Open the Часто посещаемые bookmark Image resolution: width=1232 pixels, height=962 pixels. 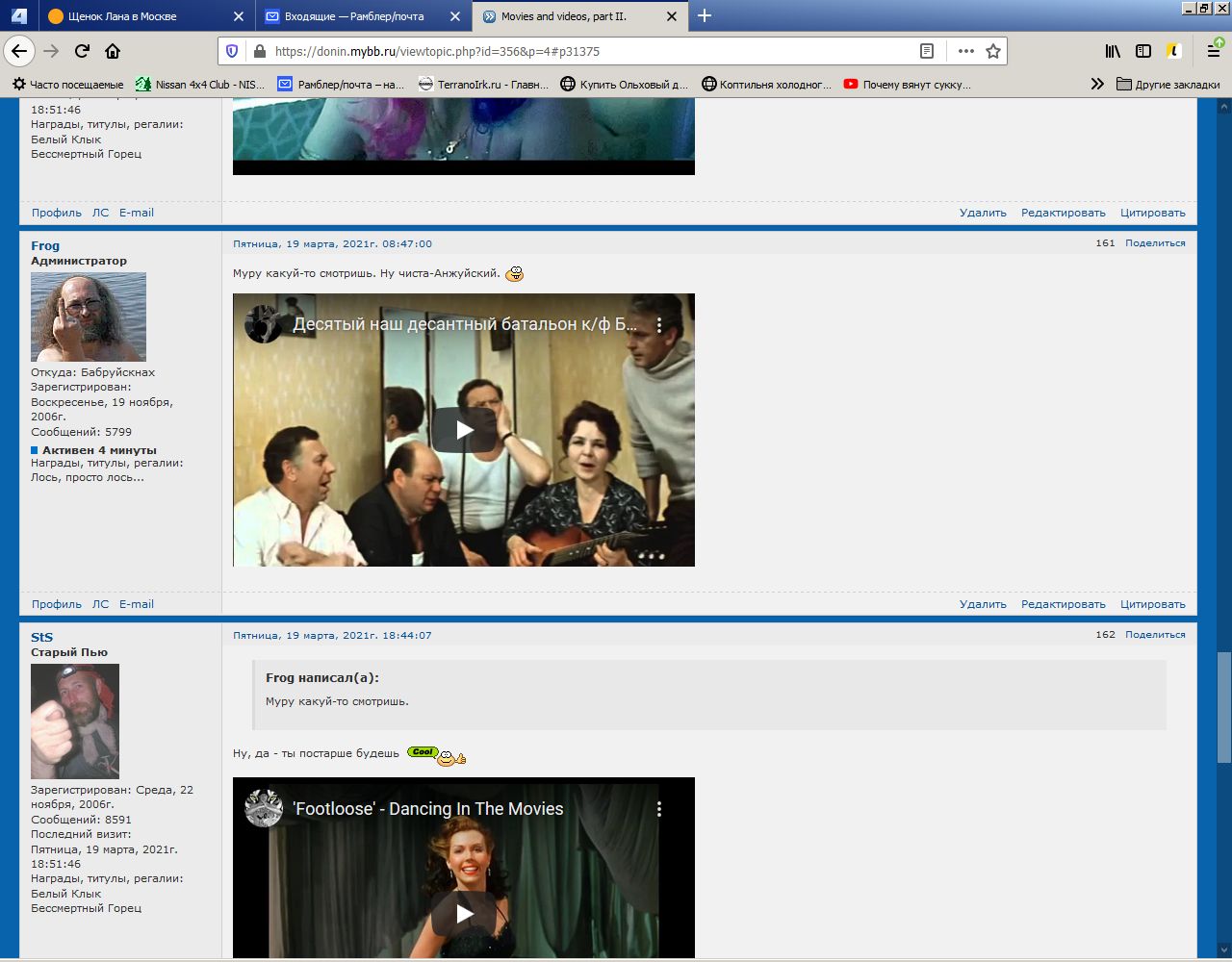point(67,84)
